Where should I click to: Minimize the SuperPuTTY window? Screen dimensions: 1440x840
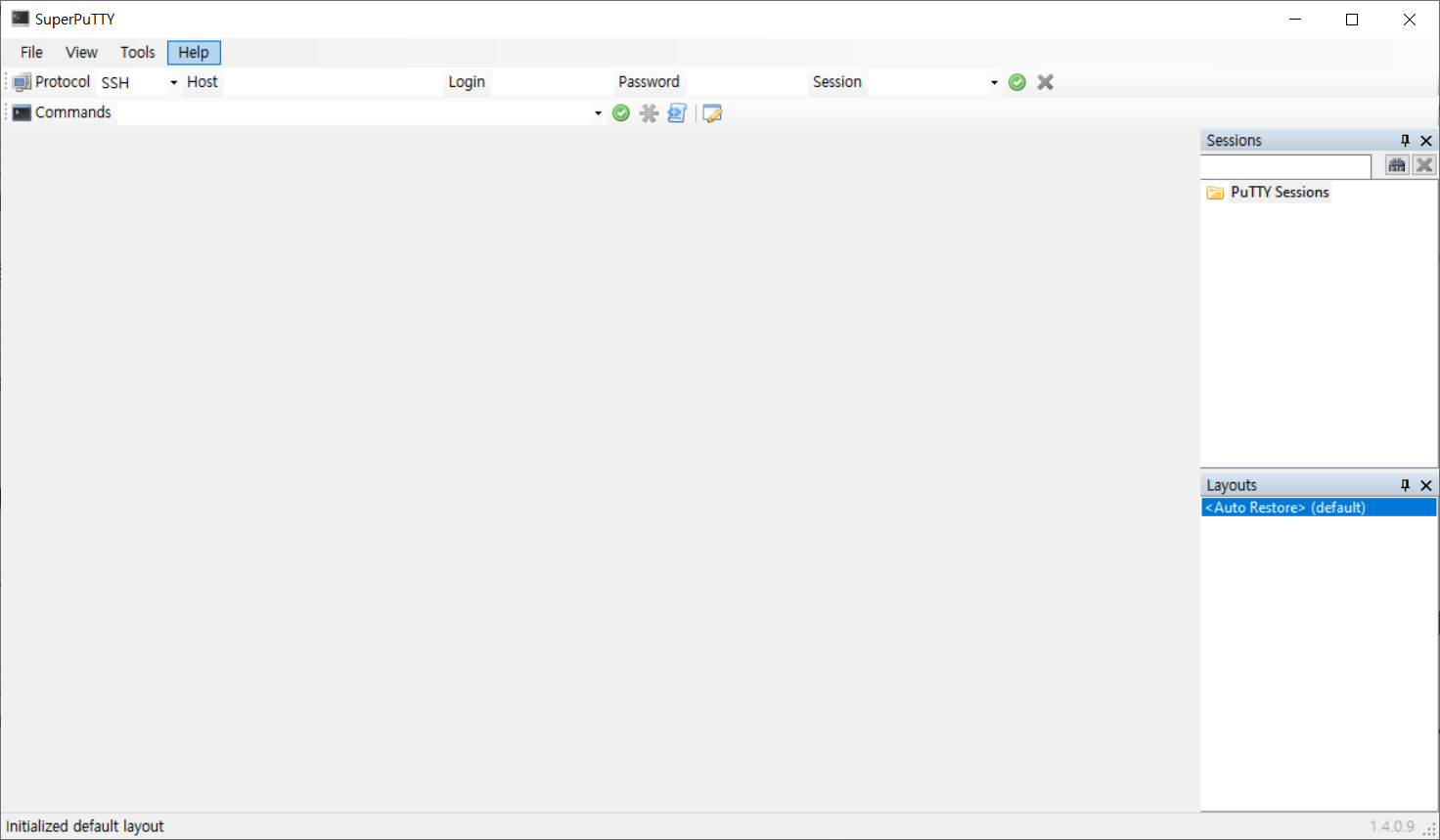(x=1295, y=20)
